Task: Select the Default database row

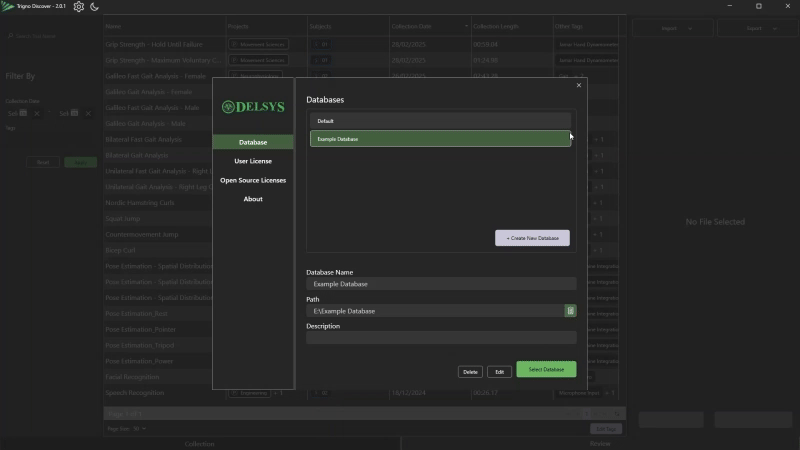Action: click(440, 121)
